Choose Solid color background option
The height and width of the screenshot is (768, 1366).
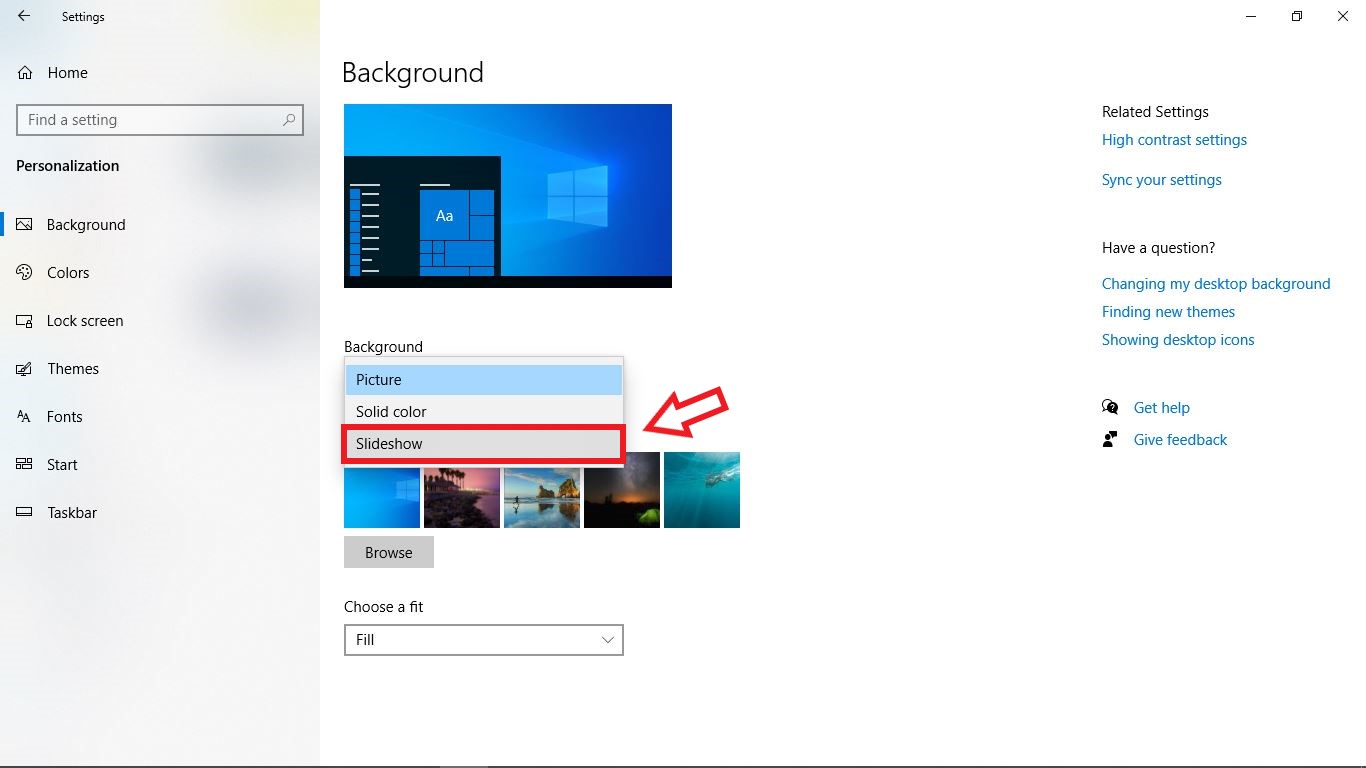pos(484,412)
